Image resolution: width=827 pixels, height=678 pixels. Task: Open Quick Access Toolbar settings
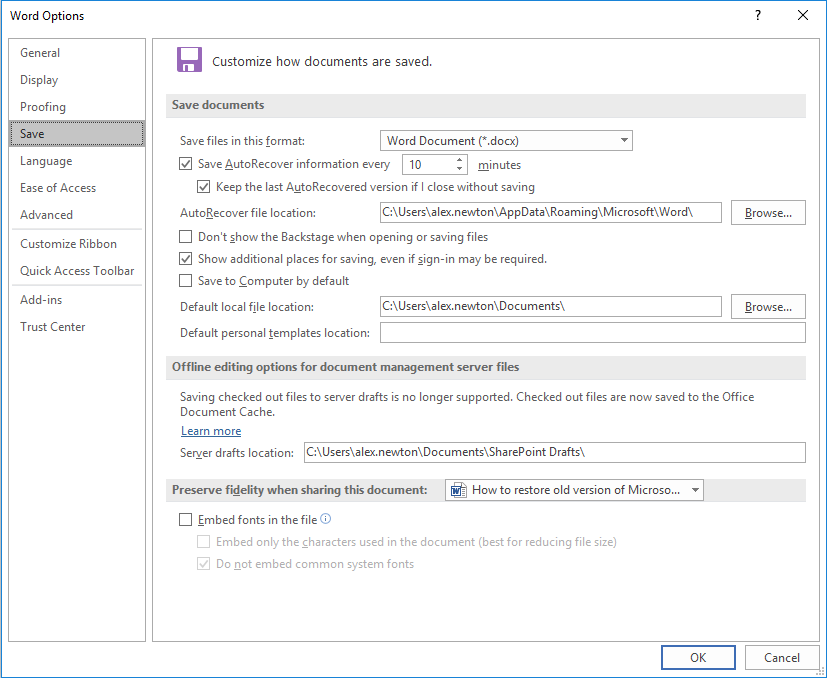point(77,271)
